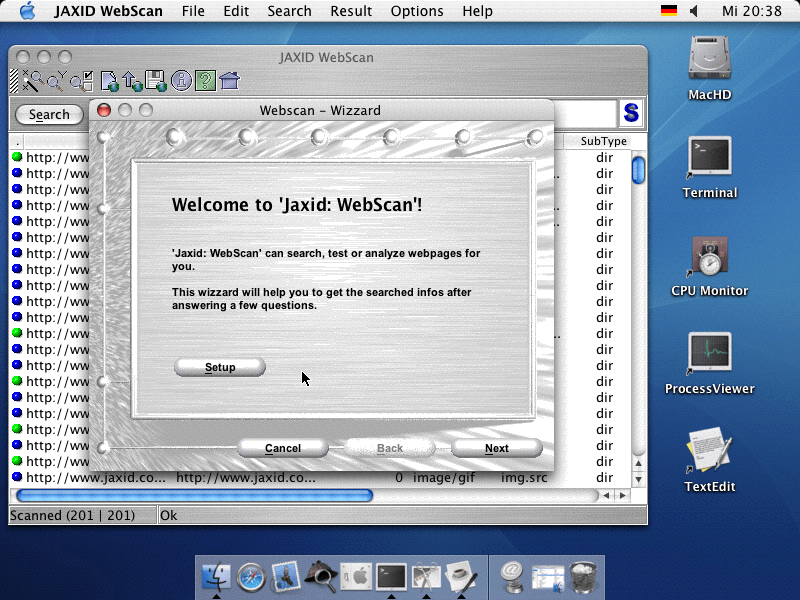Click the magnifier with filter funnel icon
Image resolution: width=800 pixels, height=600 pixels.
click(57, 81)
